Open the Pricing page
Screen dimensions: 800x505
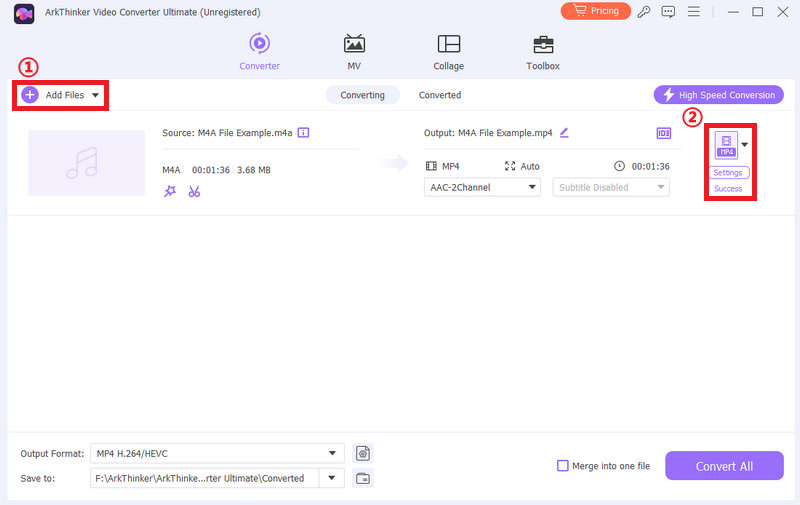click(x=595, y=11)
